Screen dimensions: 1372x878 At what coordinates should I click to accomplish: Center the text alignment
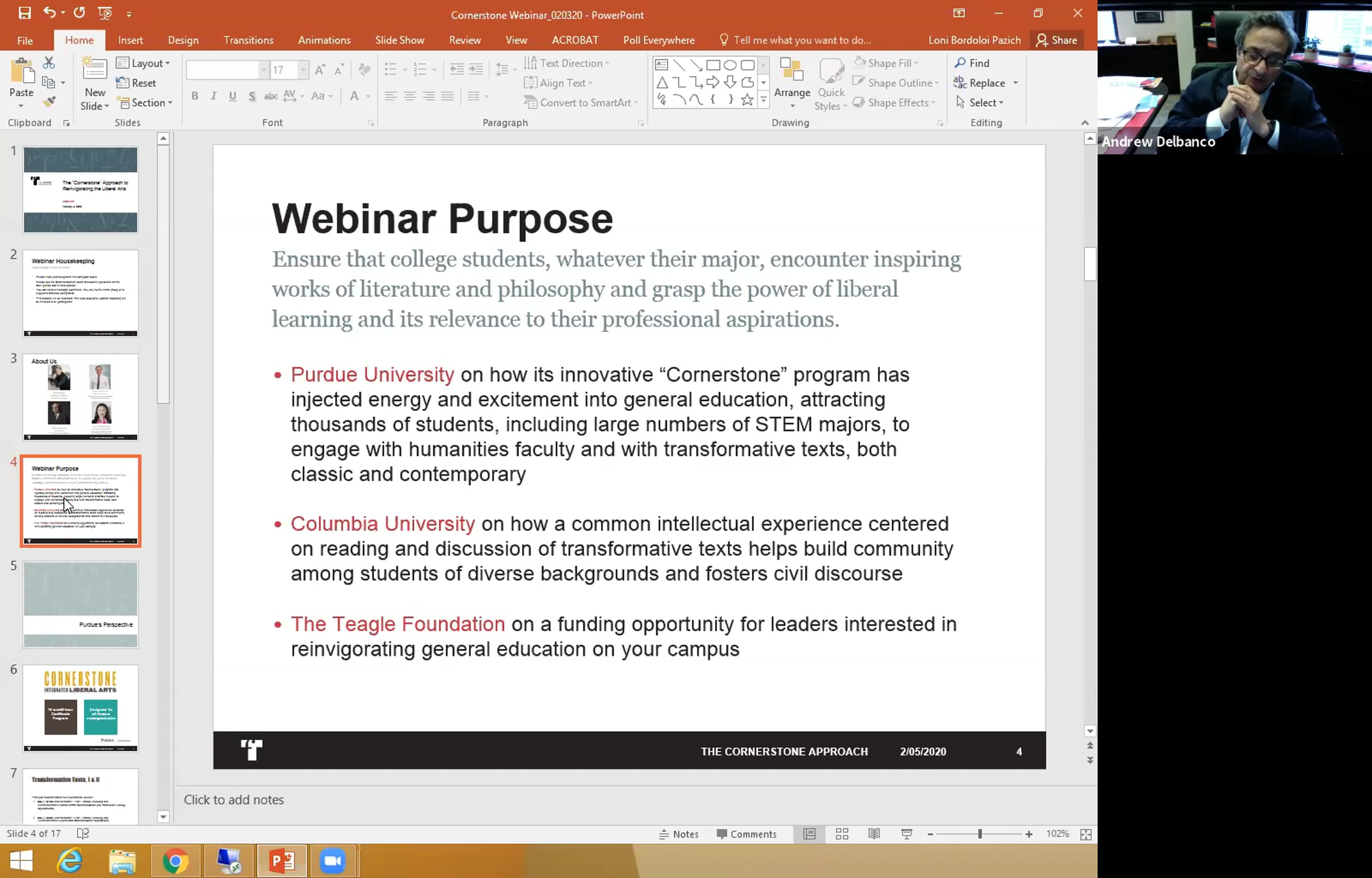(x=410, y=96)
